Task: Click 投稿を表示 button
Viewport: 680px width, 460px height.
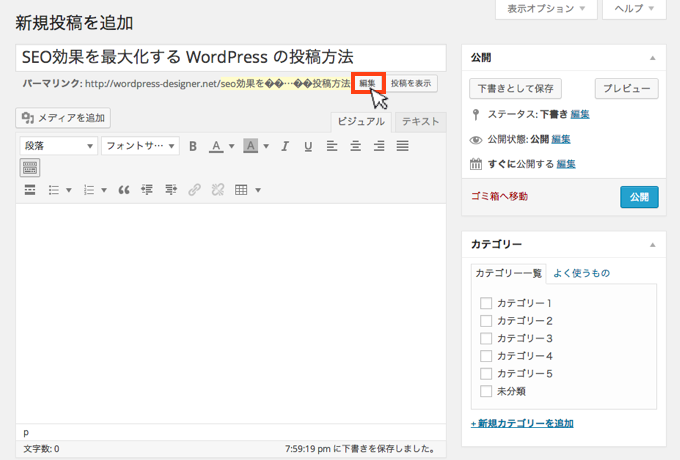Action: pyautogui.click(x=411, y=83)
